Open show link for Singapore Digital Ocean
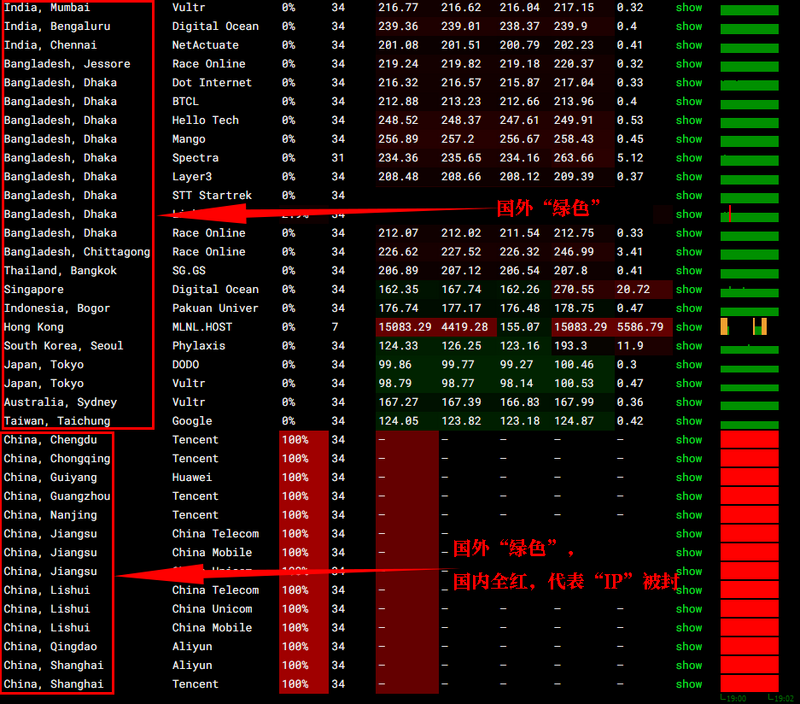Screen dimensions: 800x704 [688, 289]
